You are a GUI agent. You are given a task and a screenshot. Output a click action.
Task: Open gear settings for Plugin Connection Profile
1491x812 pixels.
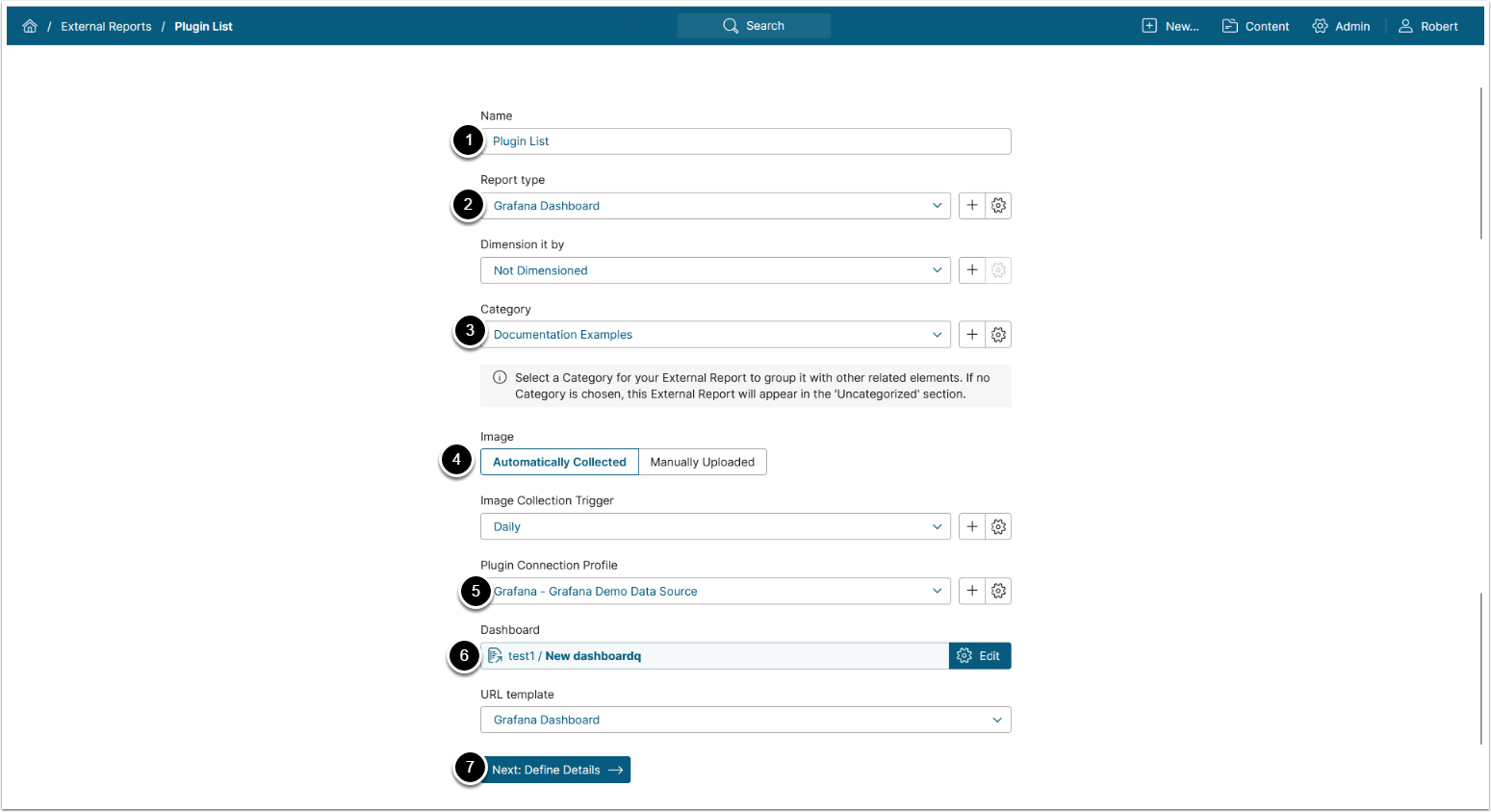(998, 592)
